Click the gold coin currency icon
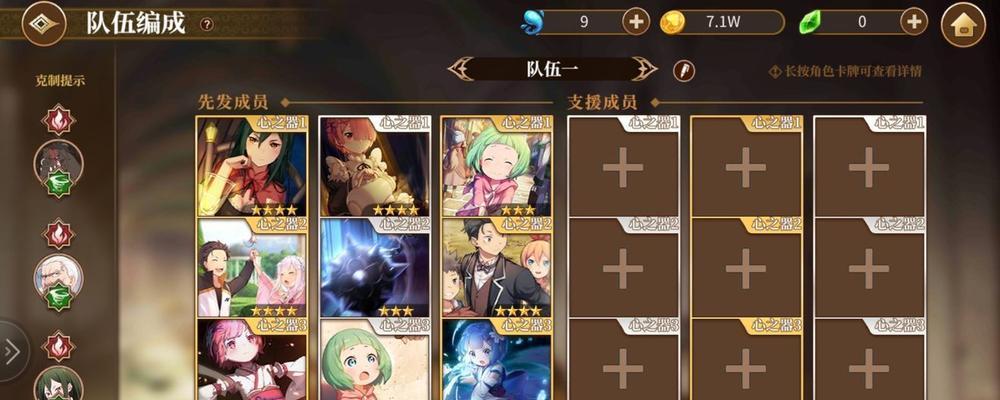Image resolution: width=1000 pixels, height=400 pixels. [x=672, y=22]
